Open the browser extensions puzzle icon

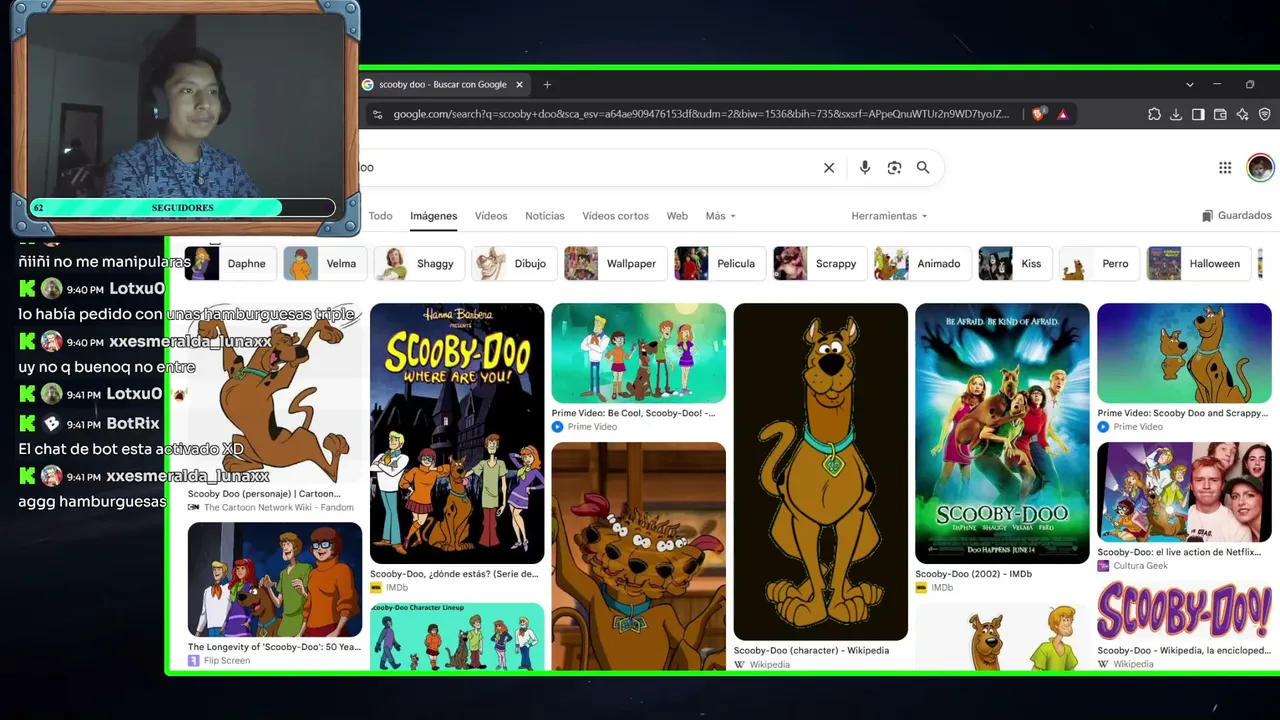click(1154, 114)
